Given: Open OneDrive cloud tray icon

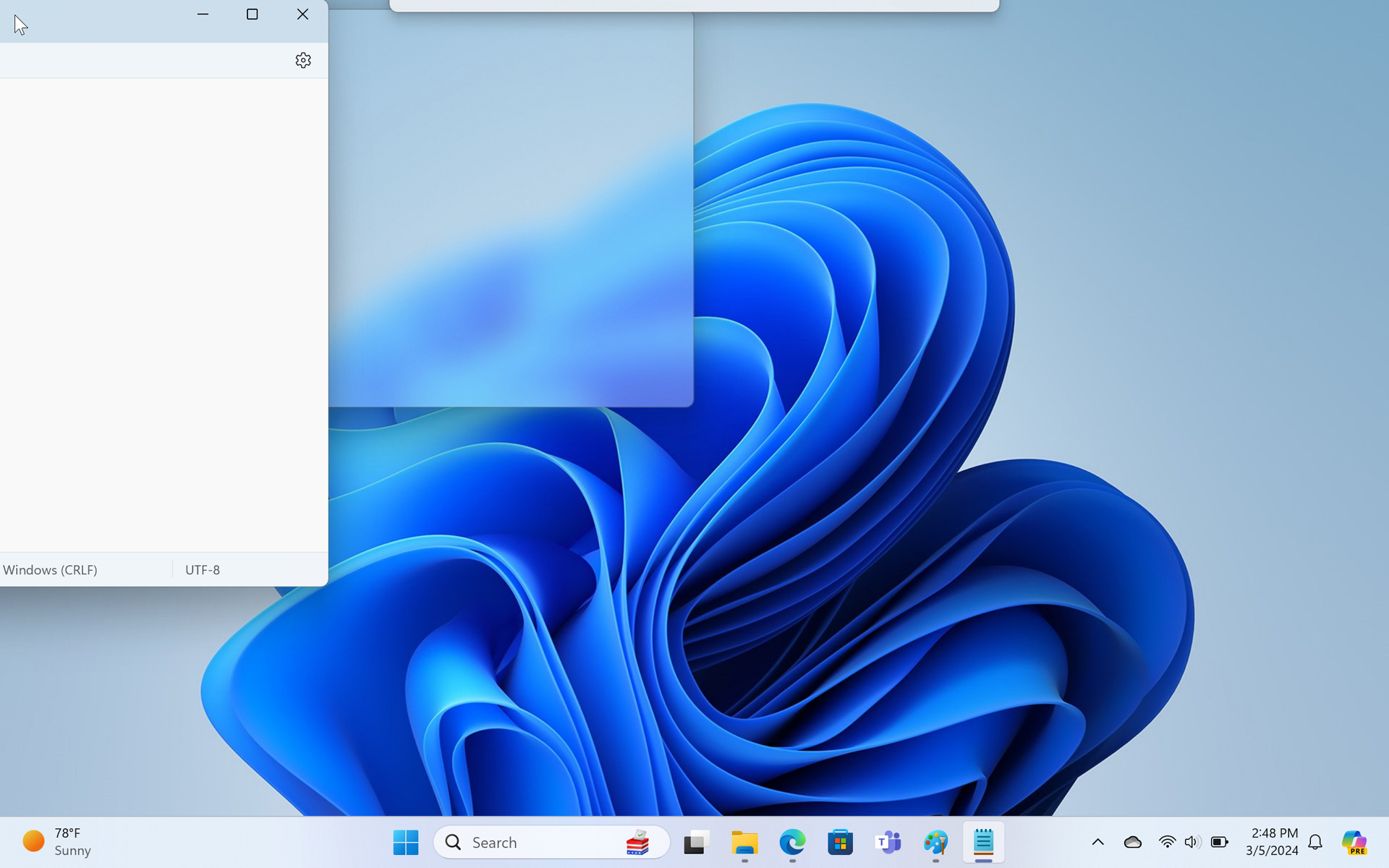Looking at the screenshot, I should click(1132, 842).
